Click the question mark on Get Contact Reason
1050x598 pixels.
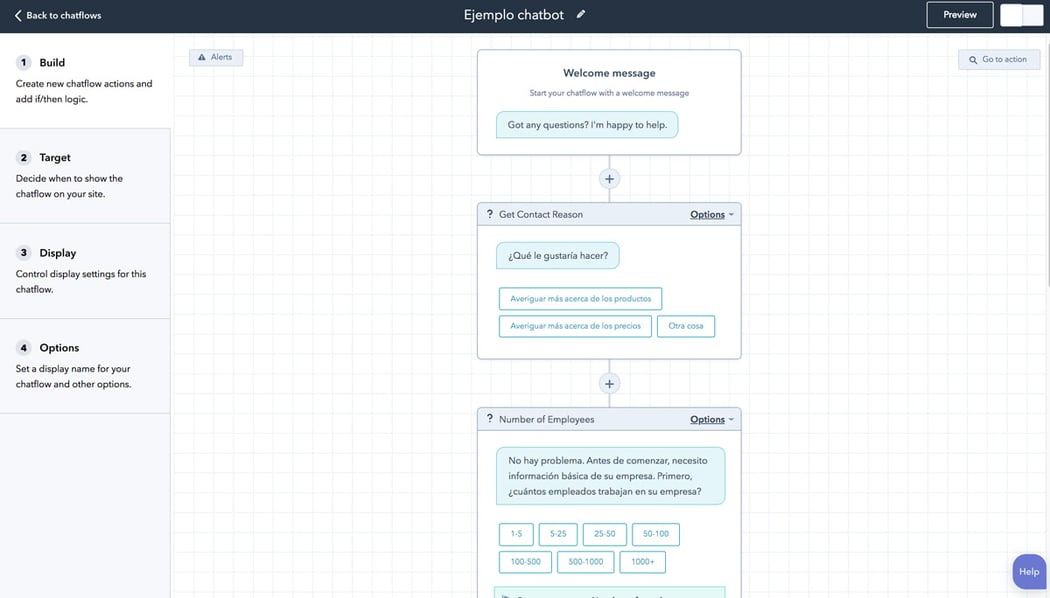click(x=489, y=213)
